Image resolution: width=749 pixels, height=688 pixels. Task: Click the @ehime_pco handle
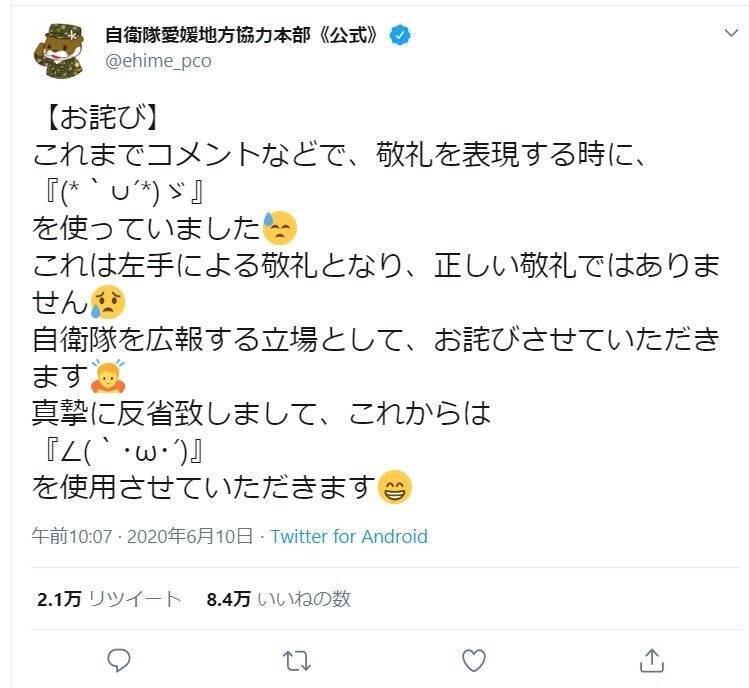coord(158,61)
